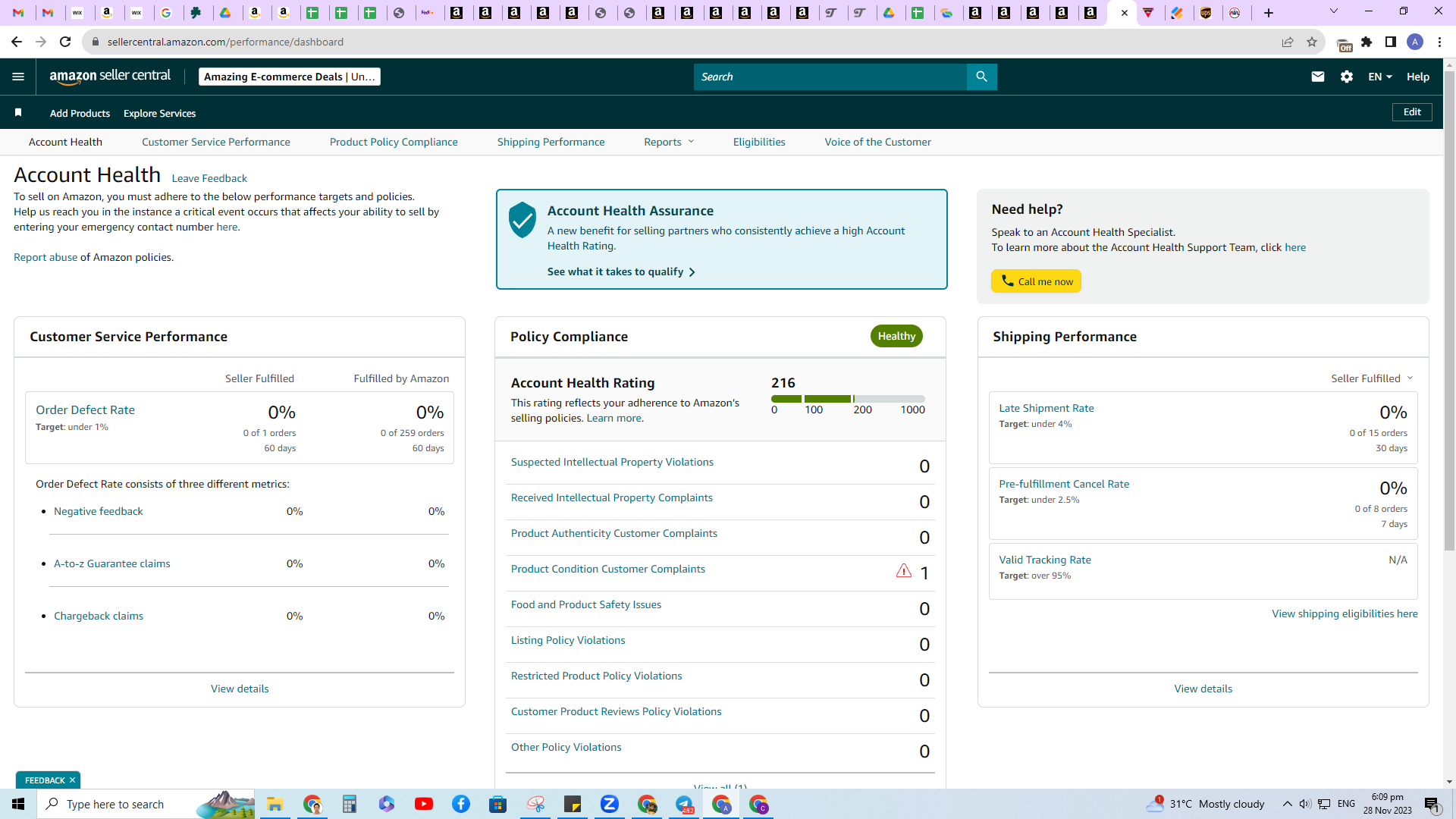Click the Account Health Rating progress bar
This screenshot has width=1456, height=819.
click(848, 399)
